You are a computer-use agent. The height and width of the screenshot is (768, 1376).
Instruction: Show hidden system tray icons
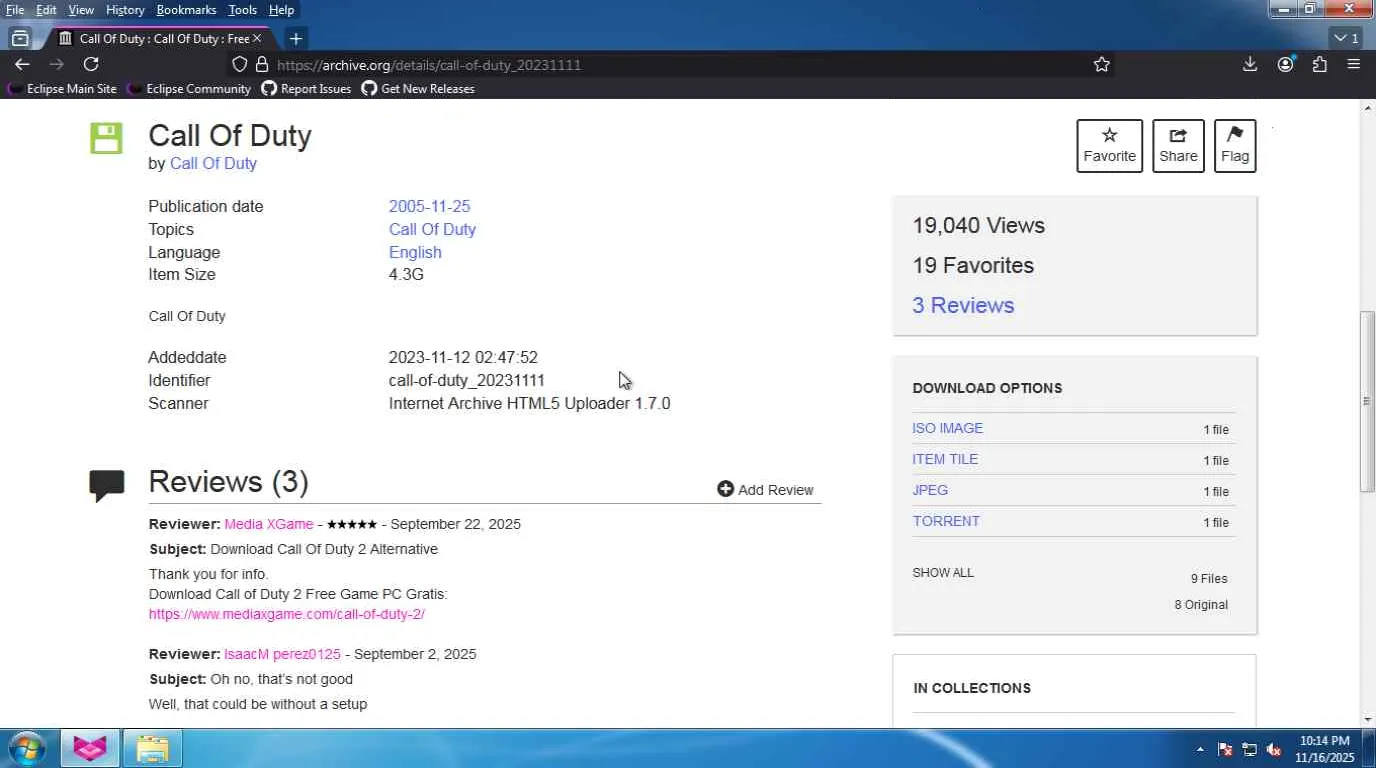(1200, 749)
